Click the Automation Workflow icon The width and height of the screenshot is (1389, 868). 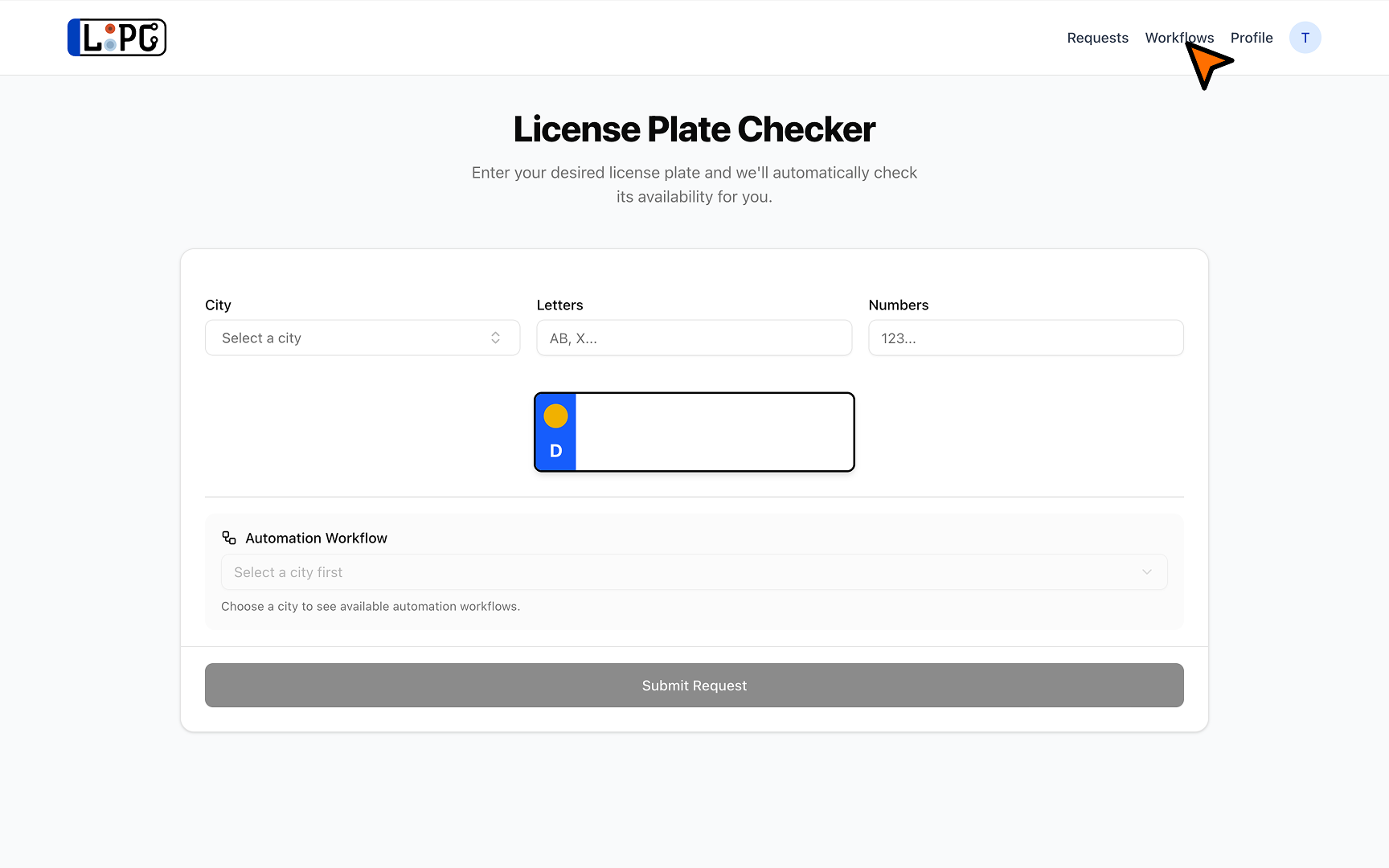pos(229,538)
